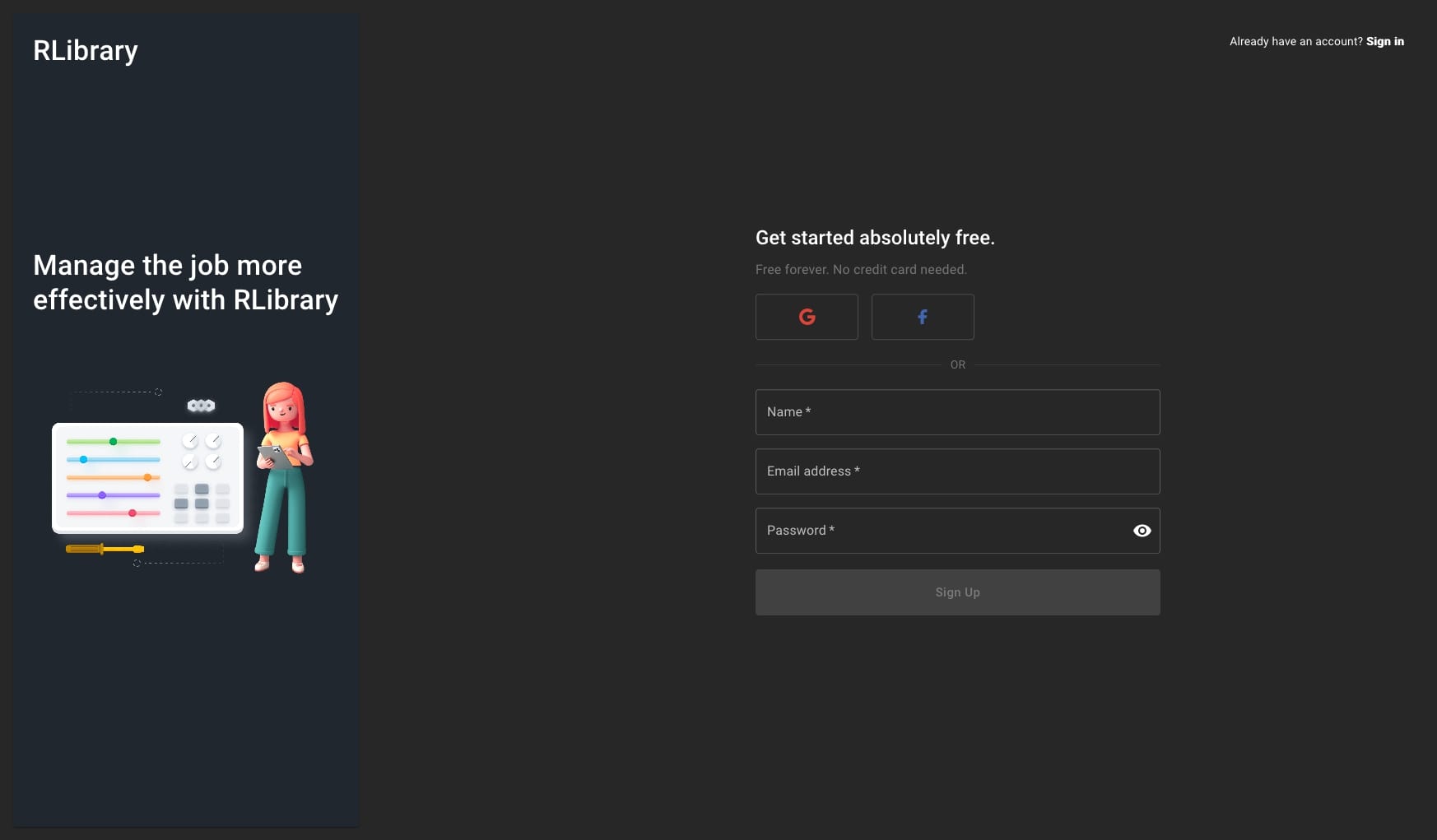1437x840 pixels.
Task: Focus the Email address input field
Action: tap(957, 471)
